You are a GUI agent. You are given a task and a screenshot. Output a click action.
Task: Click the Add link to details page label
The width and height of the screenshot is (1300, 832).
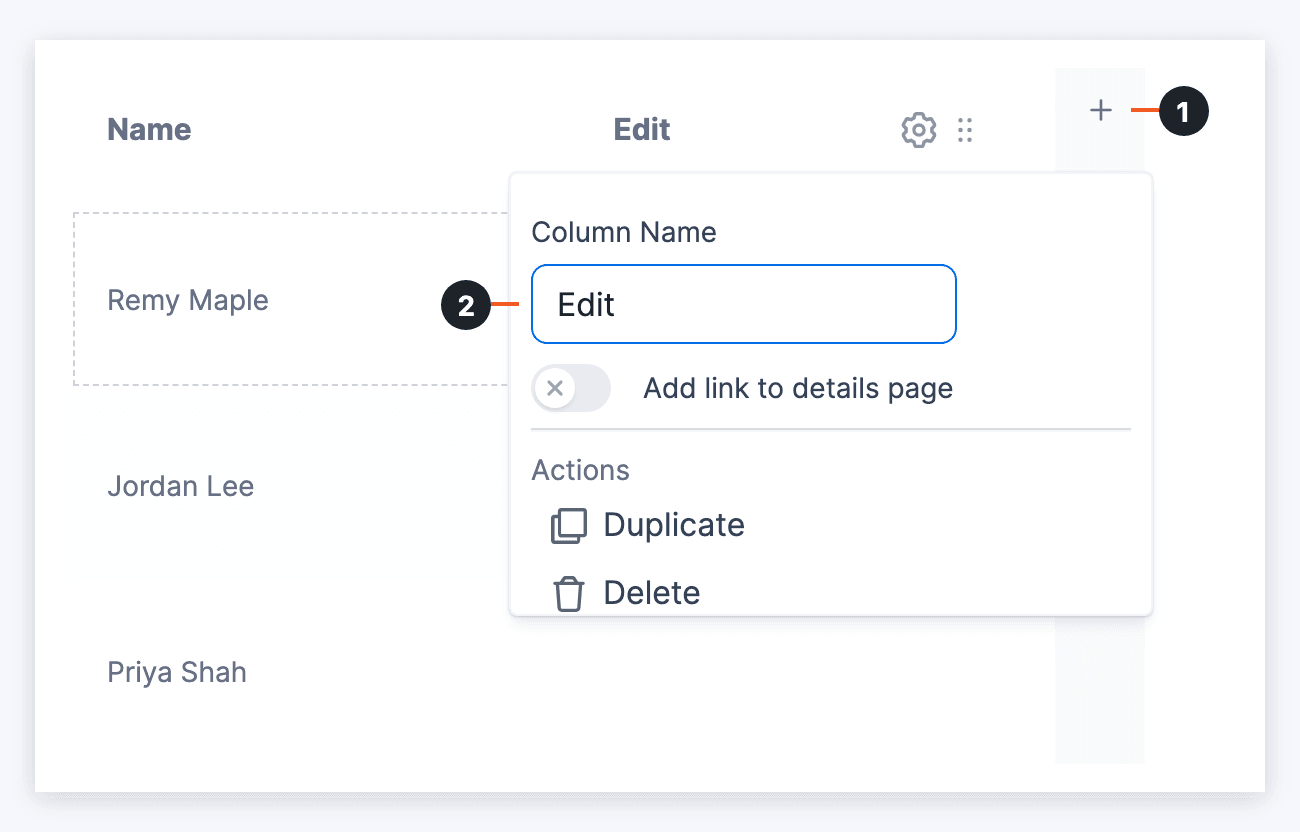[798, 389]
